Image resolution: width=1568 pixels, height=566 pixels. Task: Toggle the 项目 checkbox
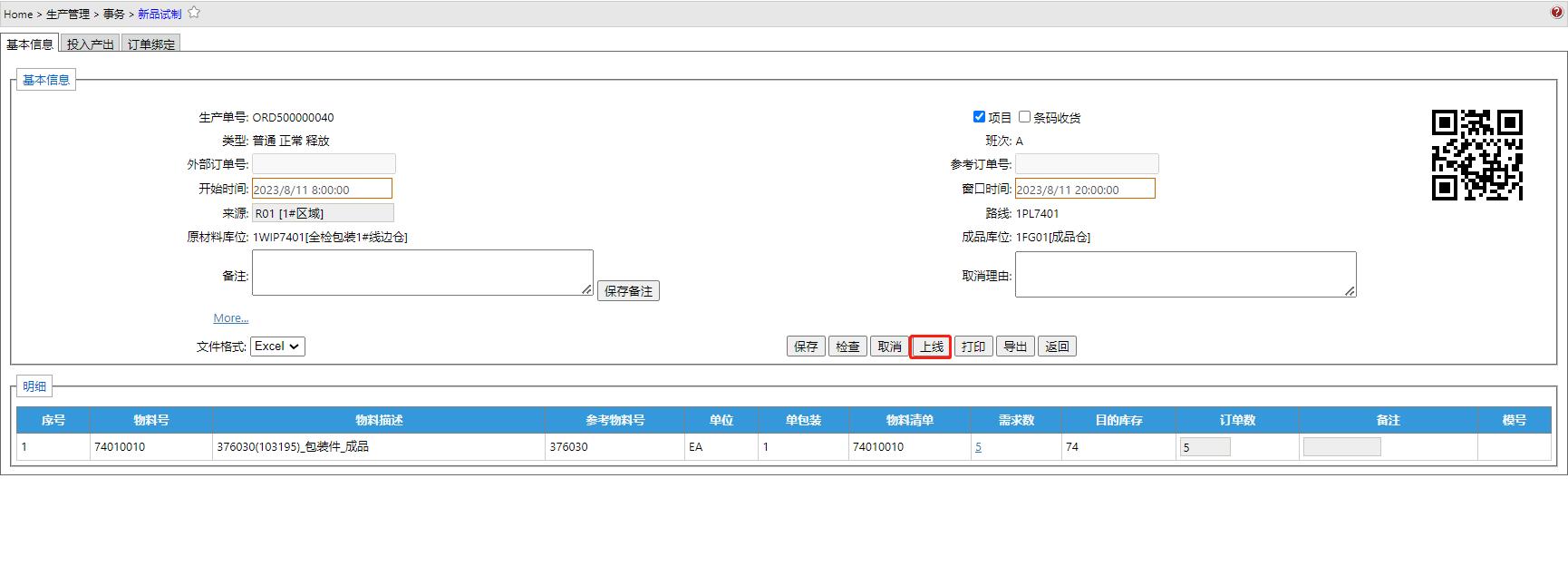pos(979,117)
